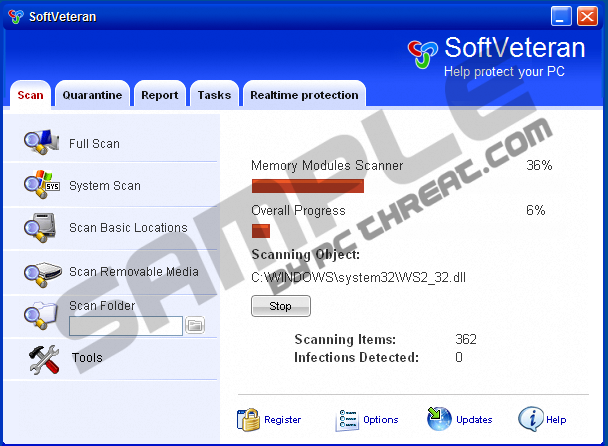Click the Overall Progress bar
608x446 pixels.
tap(261, 231)
